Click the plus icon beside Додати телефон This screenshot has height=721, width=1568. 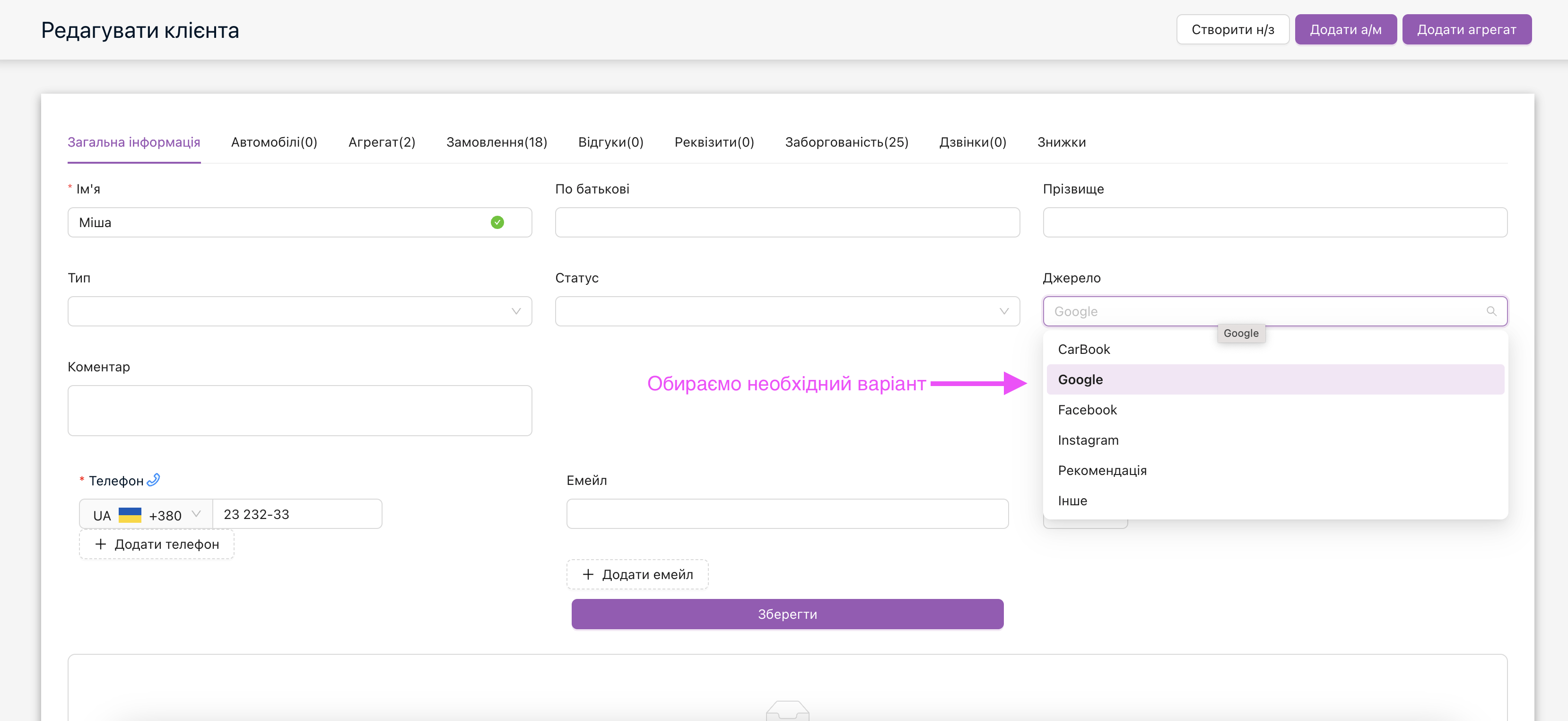coord(100,544)
